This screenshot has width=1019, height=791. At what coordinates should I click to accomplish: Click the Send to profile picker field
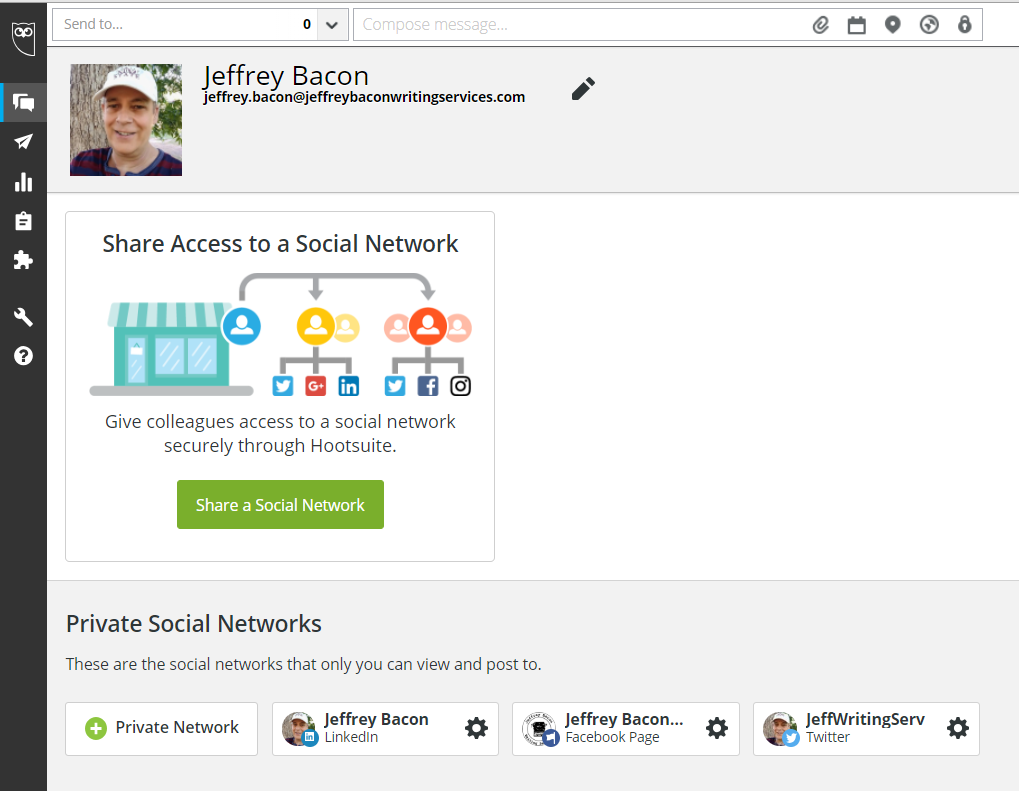185,25
